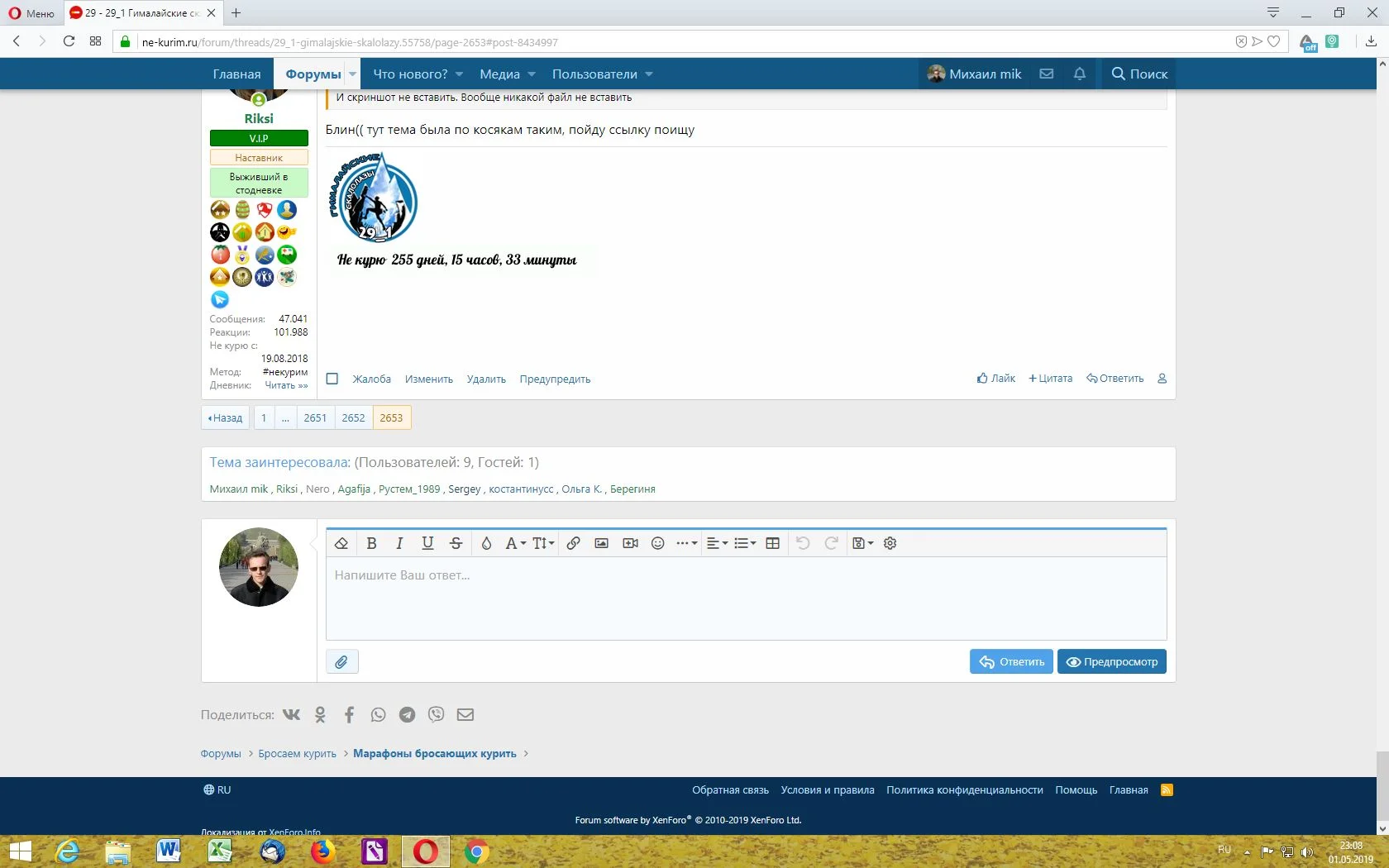Attach a file with paperclip button
This screenshot has width=1389, height=868.
[341, 662]
